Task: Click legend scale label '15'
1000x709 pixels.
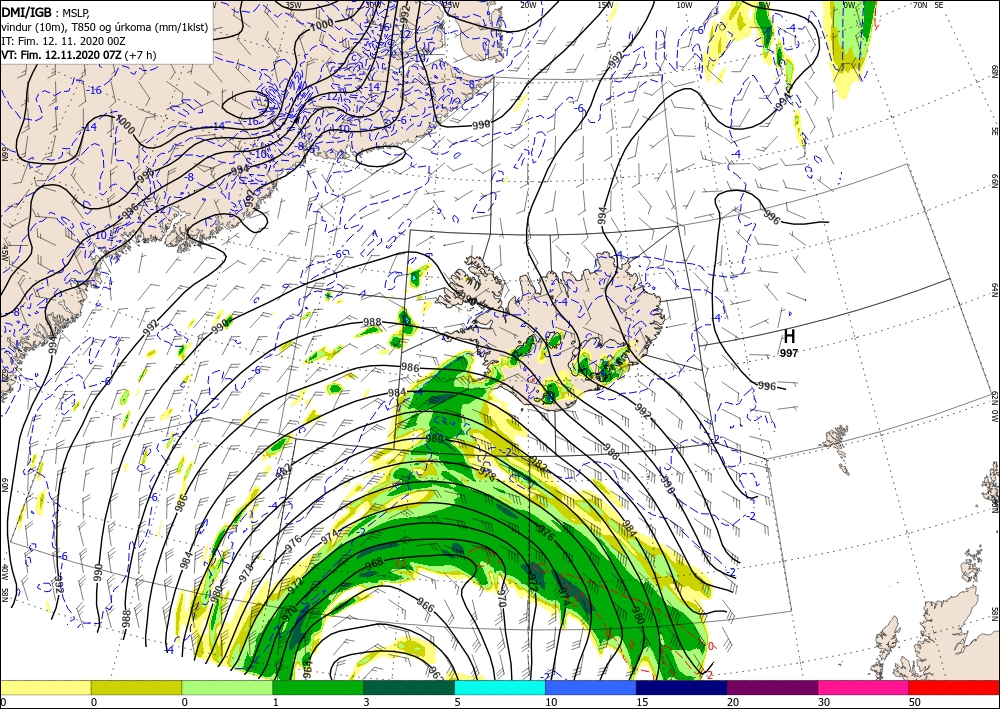Action: 642,702
